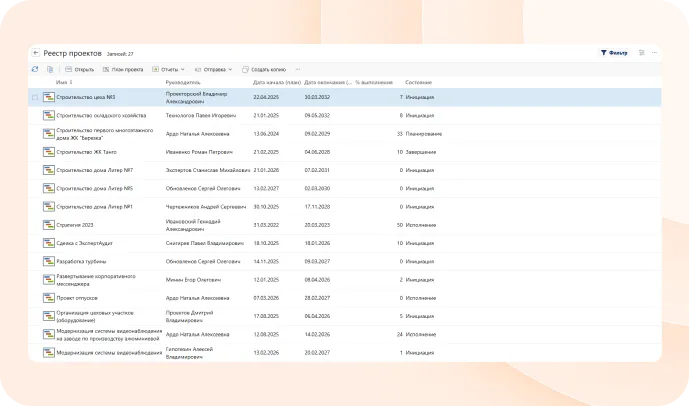Click Создать копию button

267,69
